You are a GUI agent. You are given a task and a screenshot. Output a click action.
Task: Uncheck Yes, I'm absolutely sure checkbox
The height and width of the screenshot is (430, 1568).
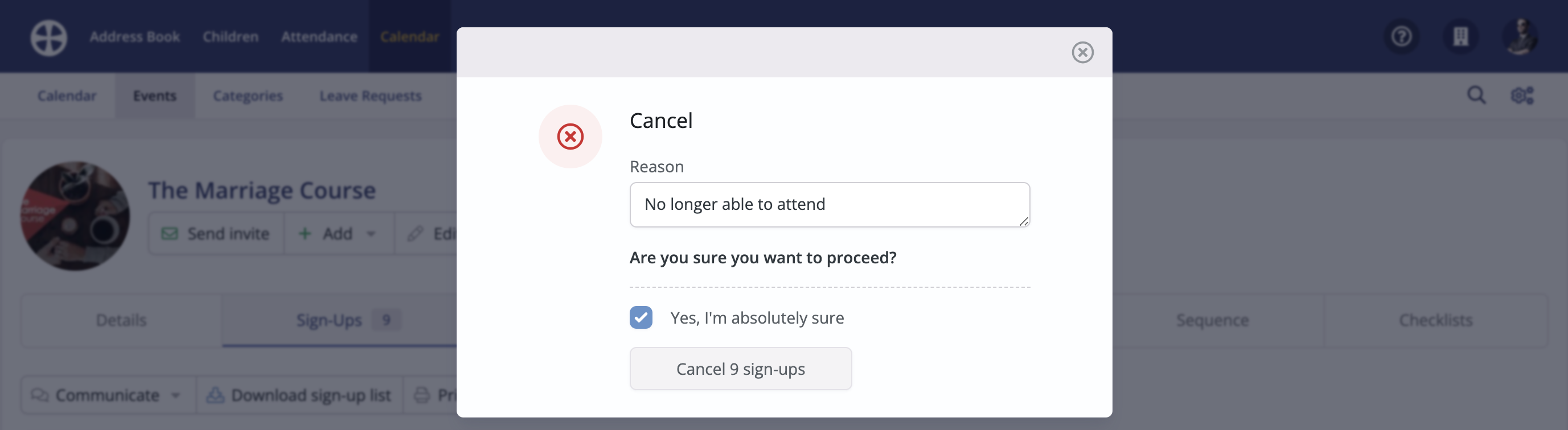[641, 317]
